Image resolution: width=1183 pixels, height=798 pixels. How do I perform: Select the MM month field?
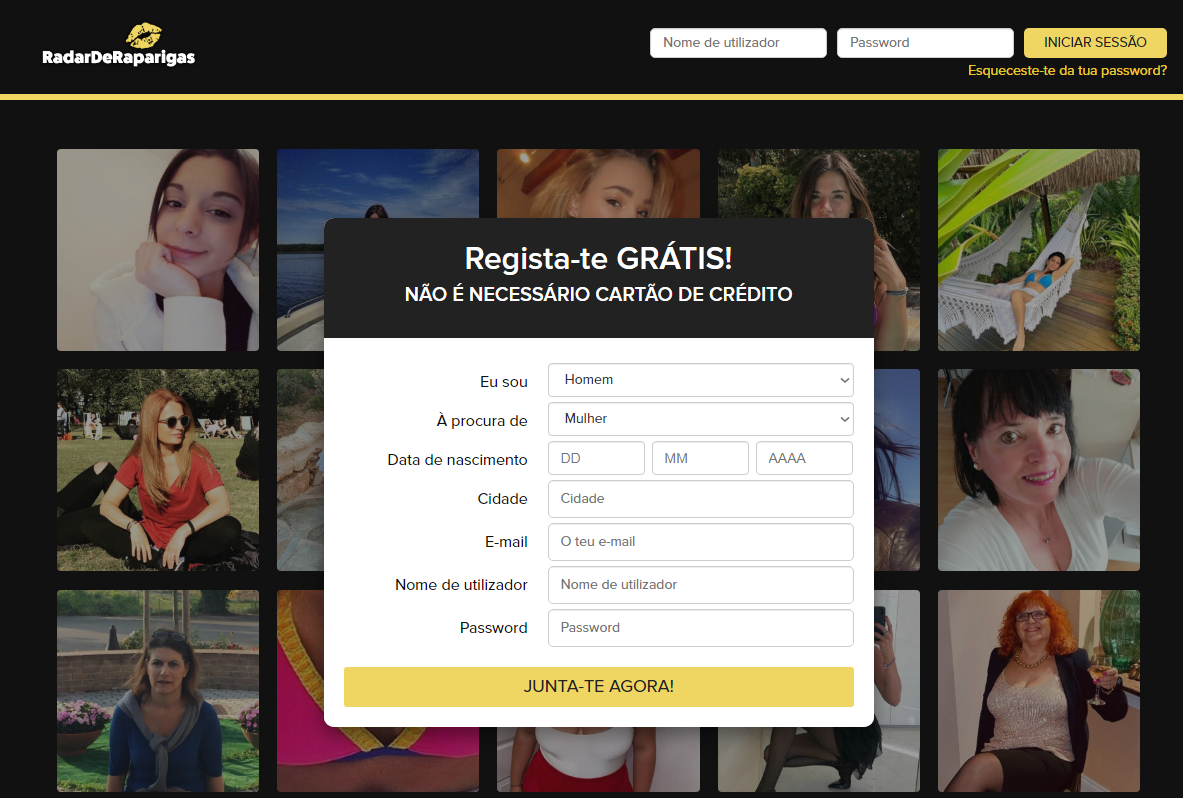pos(700,457)
